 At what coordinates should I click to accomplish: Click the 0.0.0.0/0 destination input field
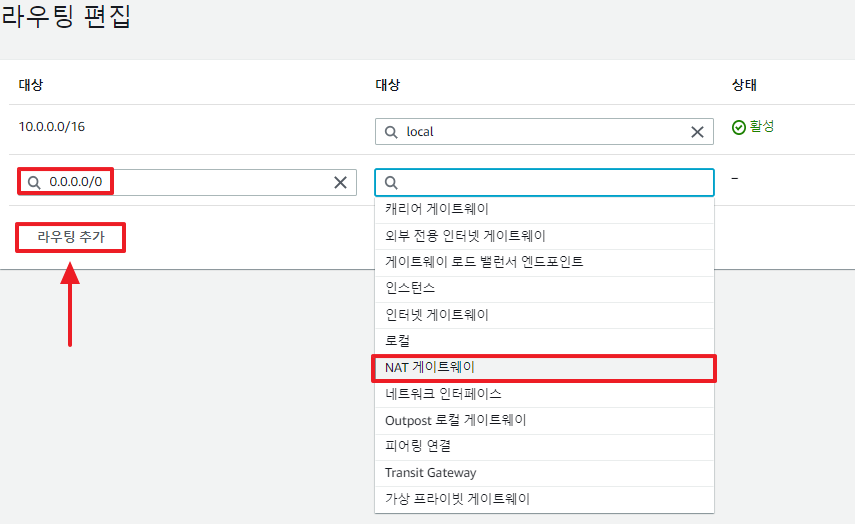pyautogui.click(x=187, y=183)
